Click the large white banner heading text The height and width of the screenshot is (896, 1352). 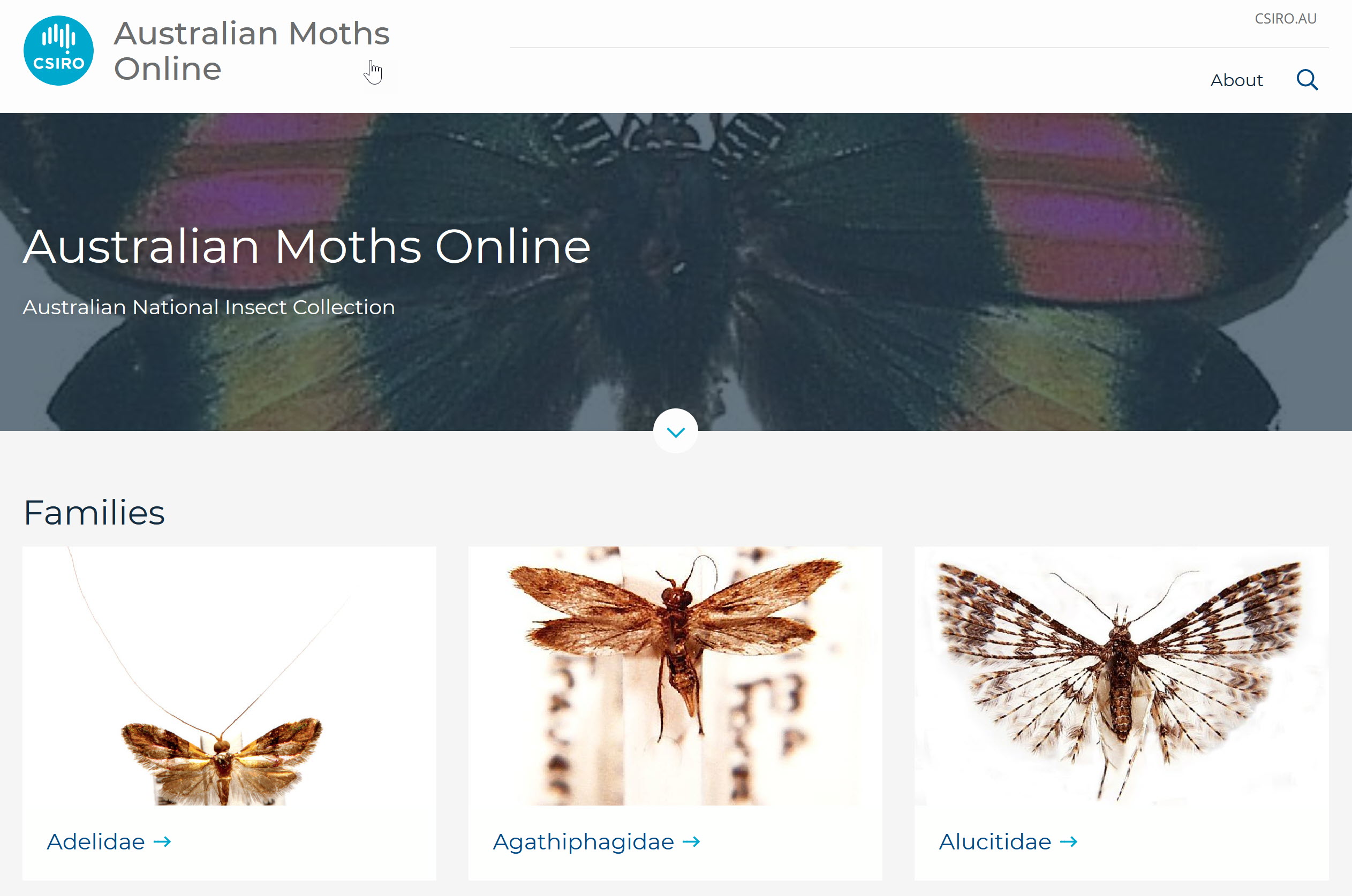tap(307, 246)
